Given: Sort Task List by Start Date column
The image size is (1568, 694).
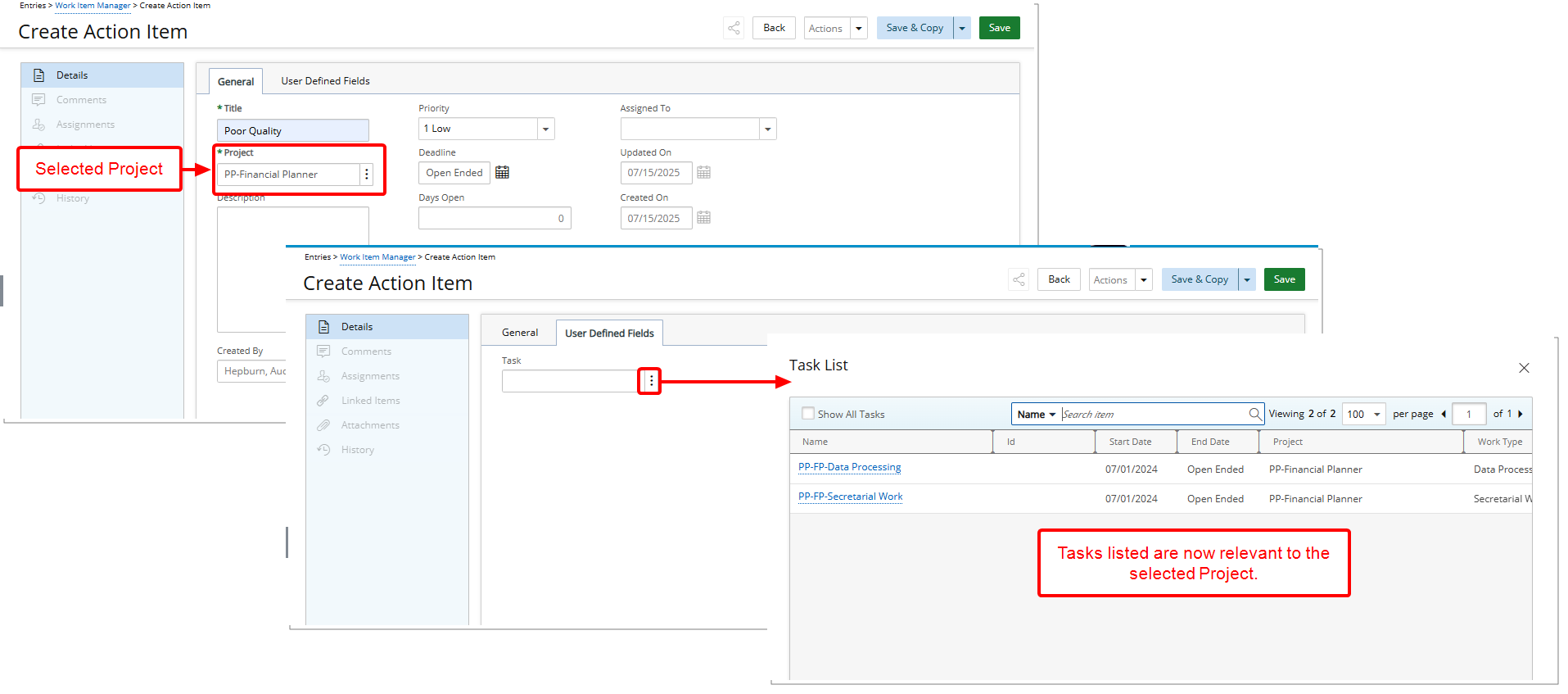Looking at the screenshot, I should pos(1136,442).
